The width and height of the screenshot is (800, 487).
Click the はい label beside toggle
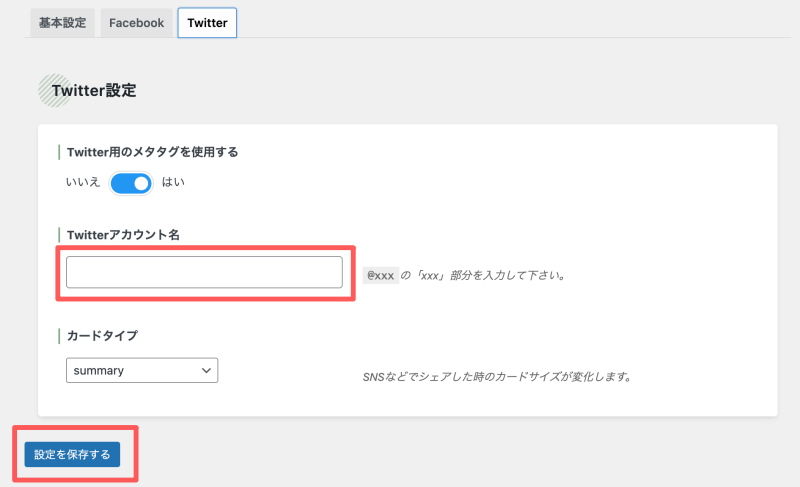(x=173, y=183)
